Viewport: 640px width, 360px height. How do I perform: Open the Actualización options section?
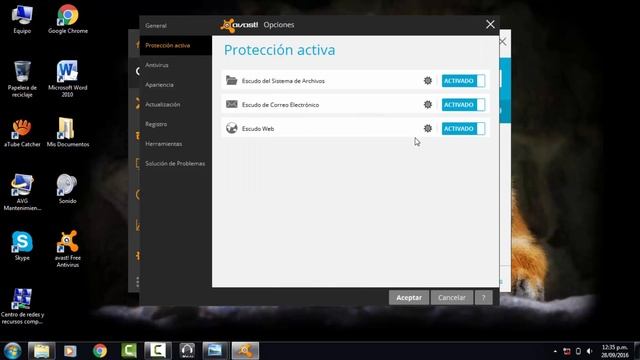[162, 104]
